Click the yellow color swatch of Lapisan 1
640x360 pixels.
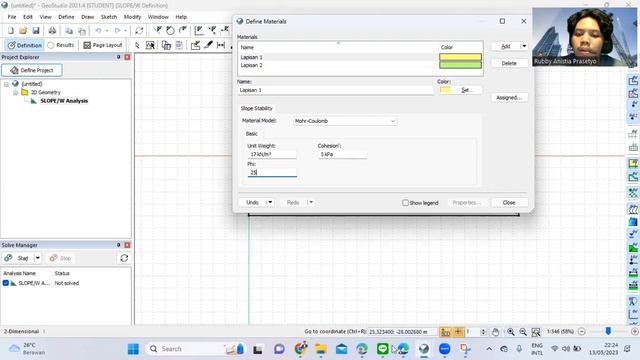click(460, 57)
